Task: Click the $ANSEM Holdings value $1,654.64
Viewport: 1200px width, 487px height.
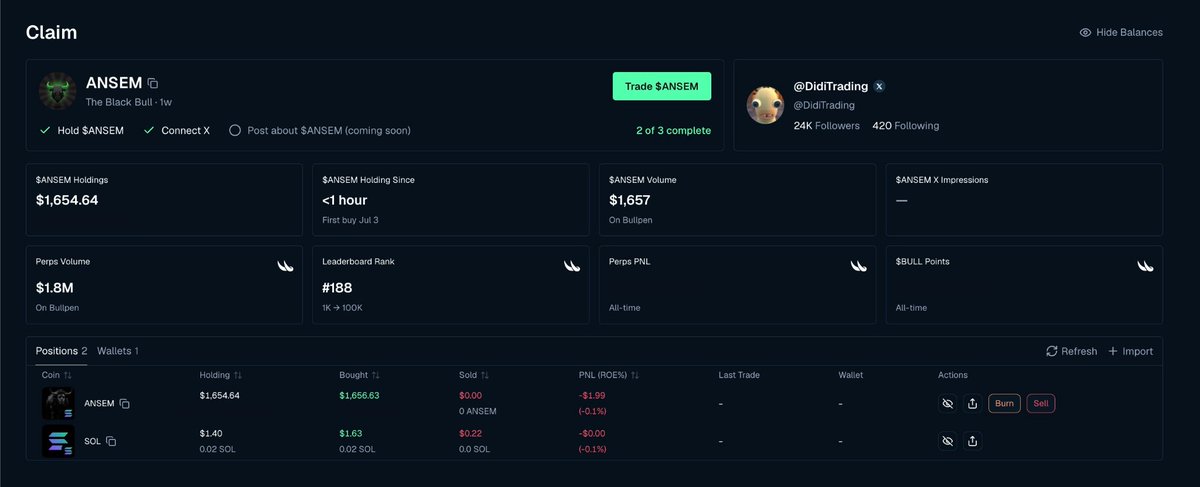Action: coord(67,200)
